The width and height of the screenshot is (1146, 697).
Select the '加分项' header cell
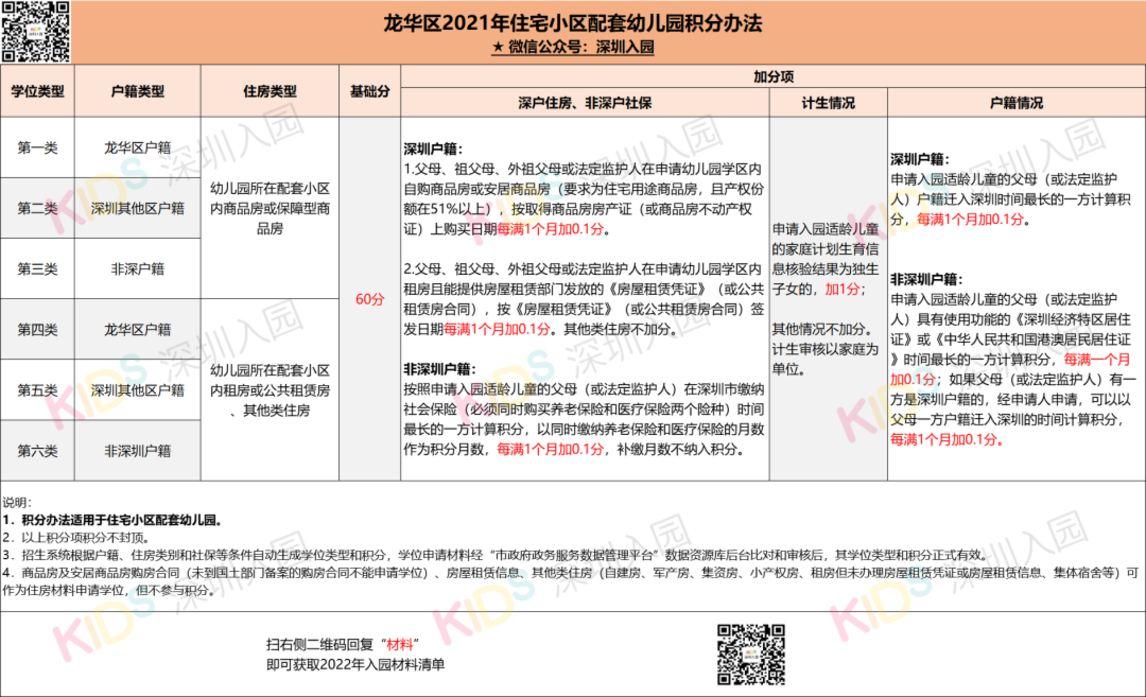tap(773, 77)
